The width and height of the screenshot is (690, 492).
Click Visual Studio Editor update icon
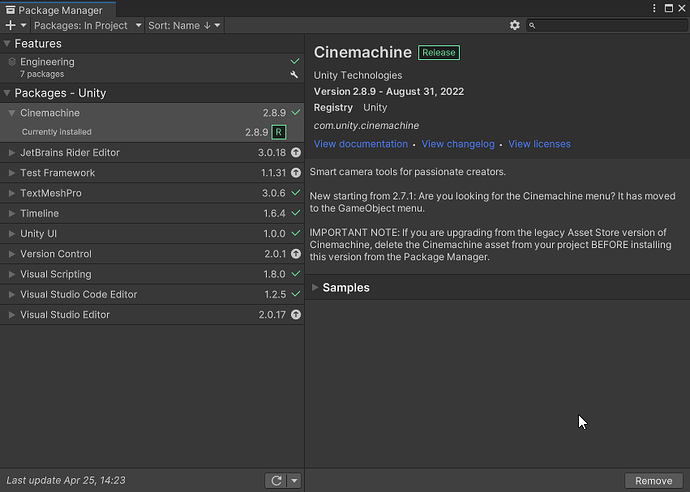(x=296, y=315)
